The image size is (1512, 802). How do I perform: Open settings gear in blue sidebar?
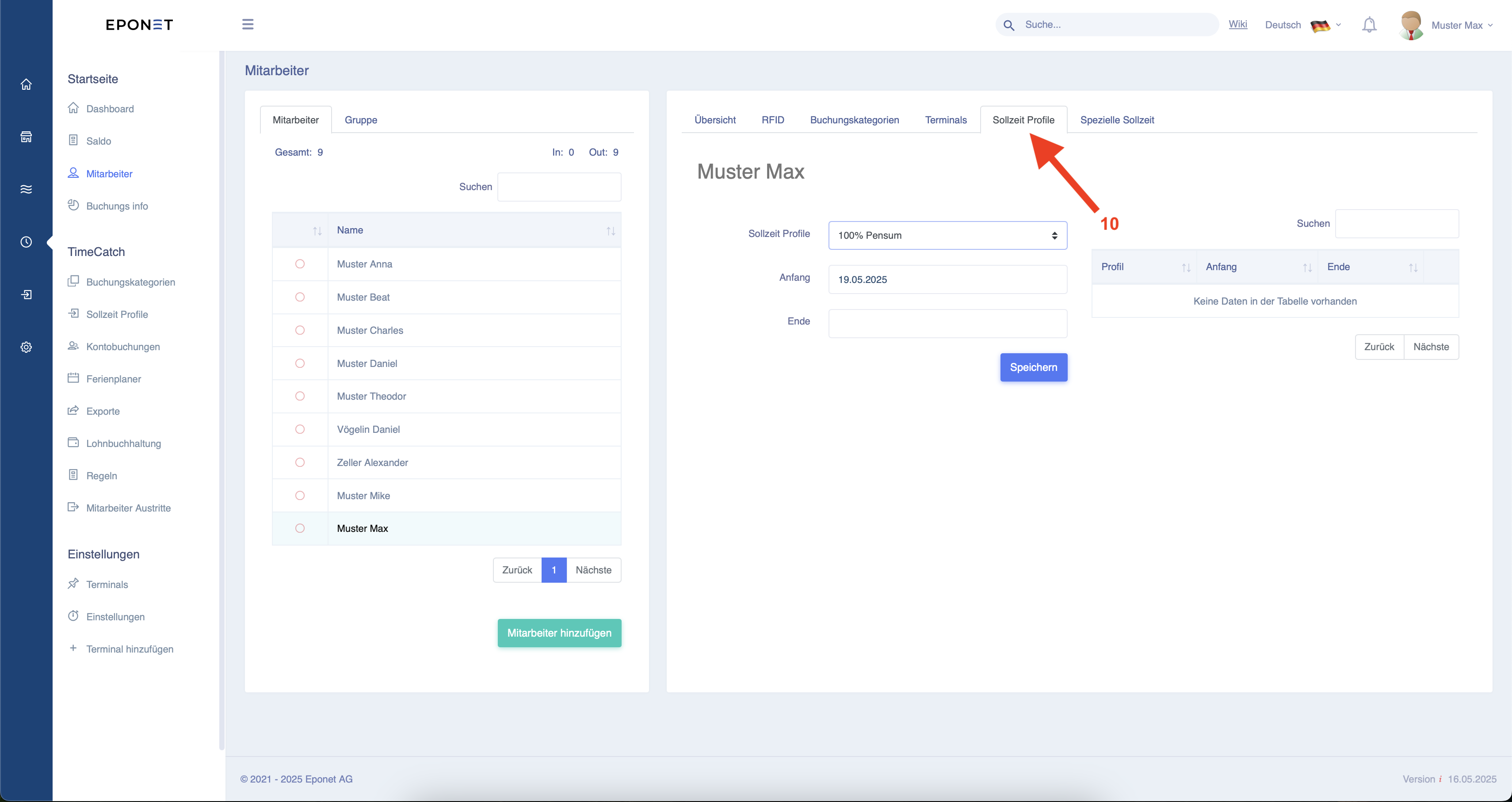click(x=26, y=347)
